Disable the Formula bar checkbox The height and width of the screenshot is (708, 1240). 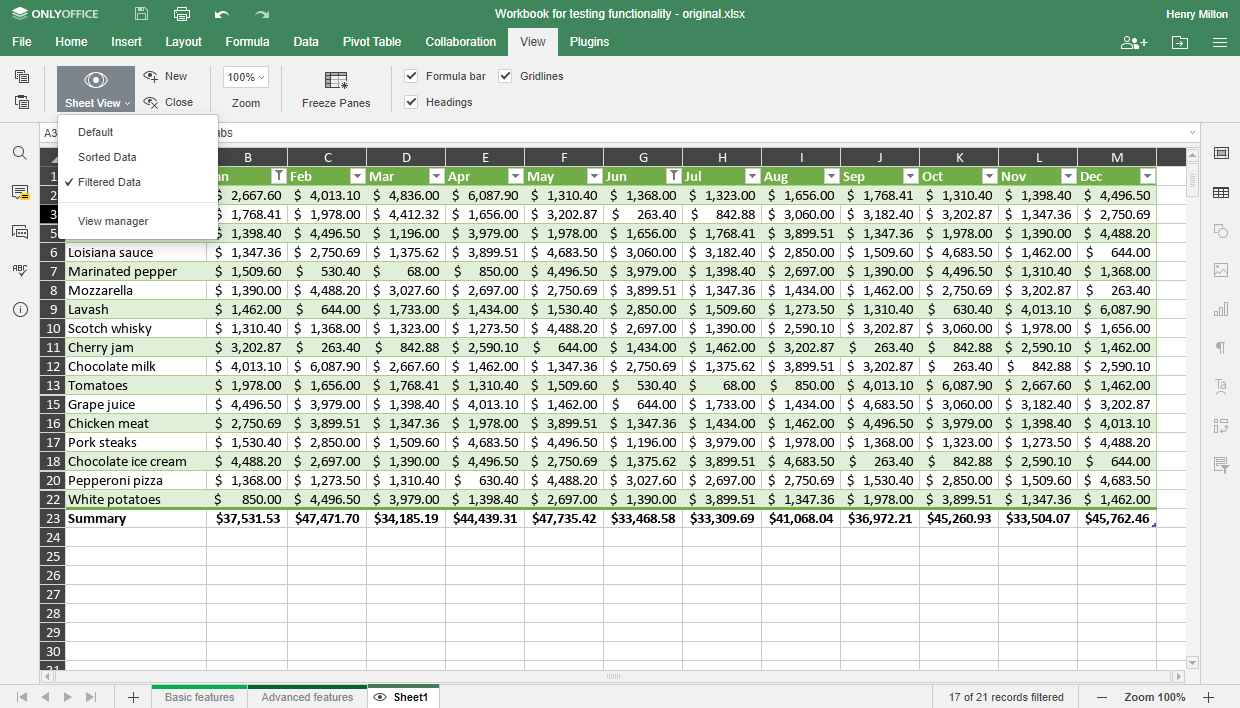[409, 76]
